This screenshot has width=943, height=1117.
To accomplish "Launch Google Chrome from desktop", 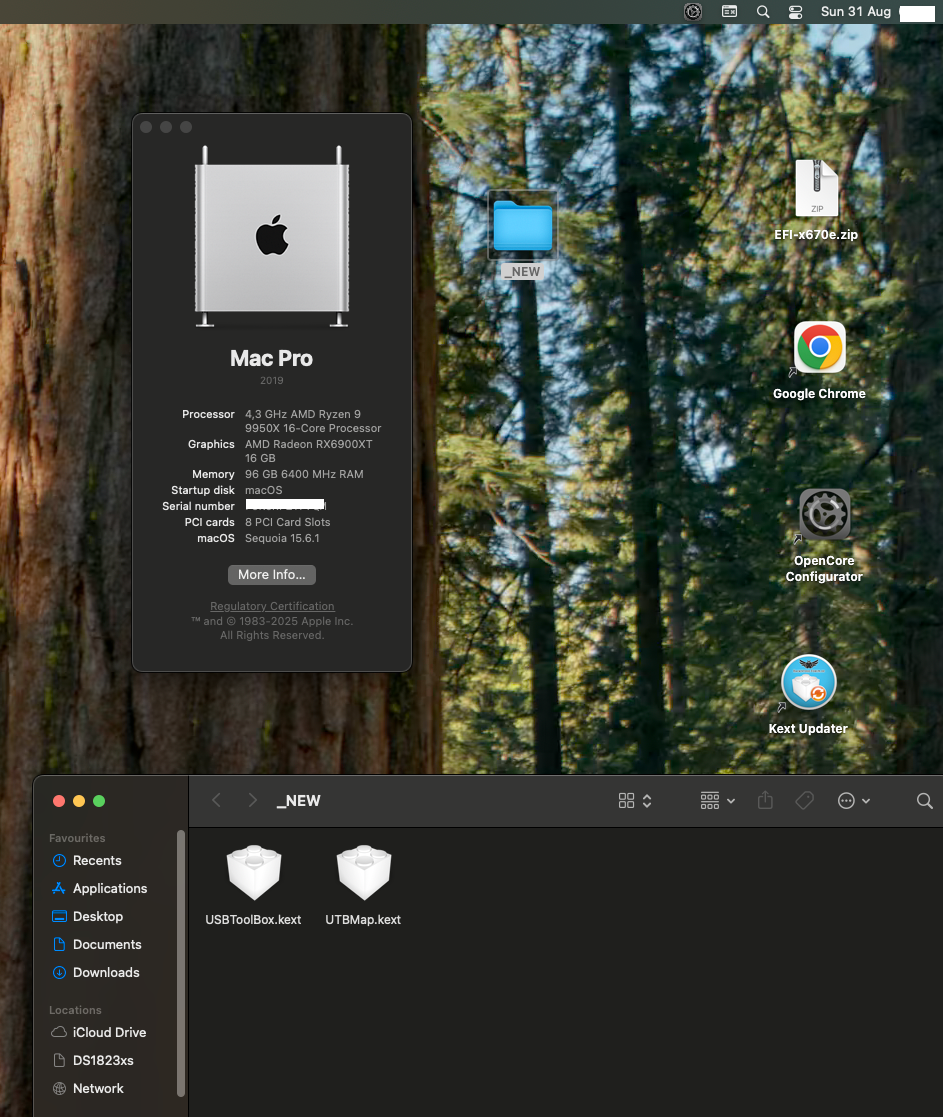I will tap(819, 348).
